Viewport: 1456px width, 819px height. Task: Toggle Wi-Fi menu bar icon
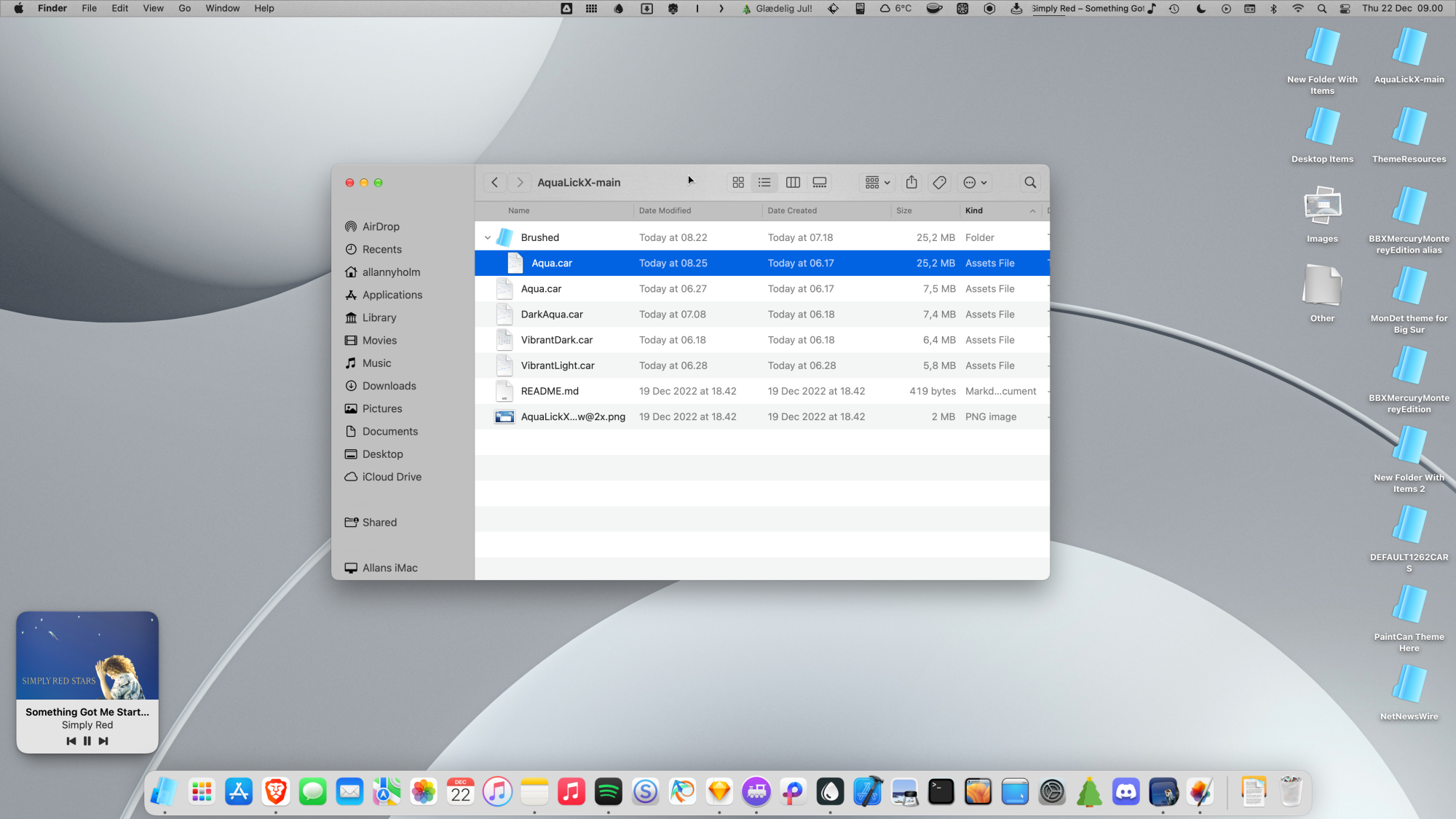point(1298,9)
